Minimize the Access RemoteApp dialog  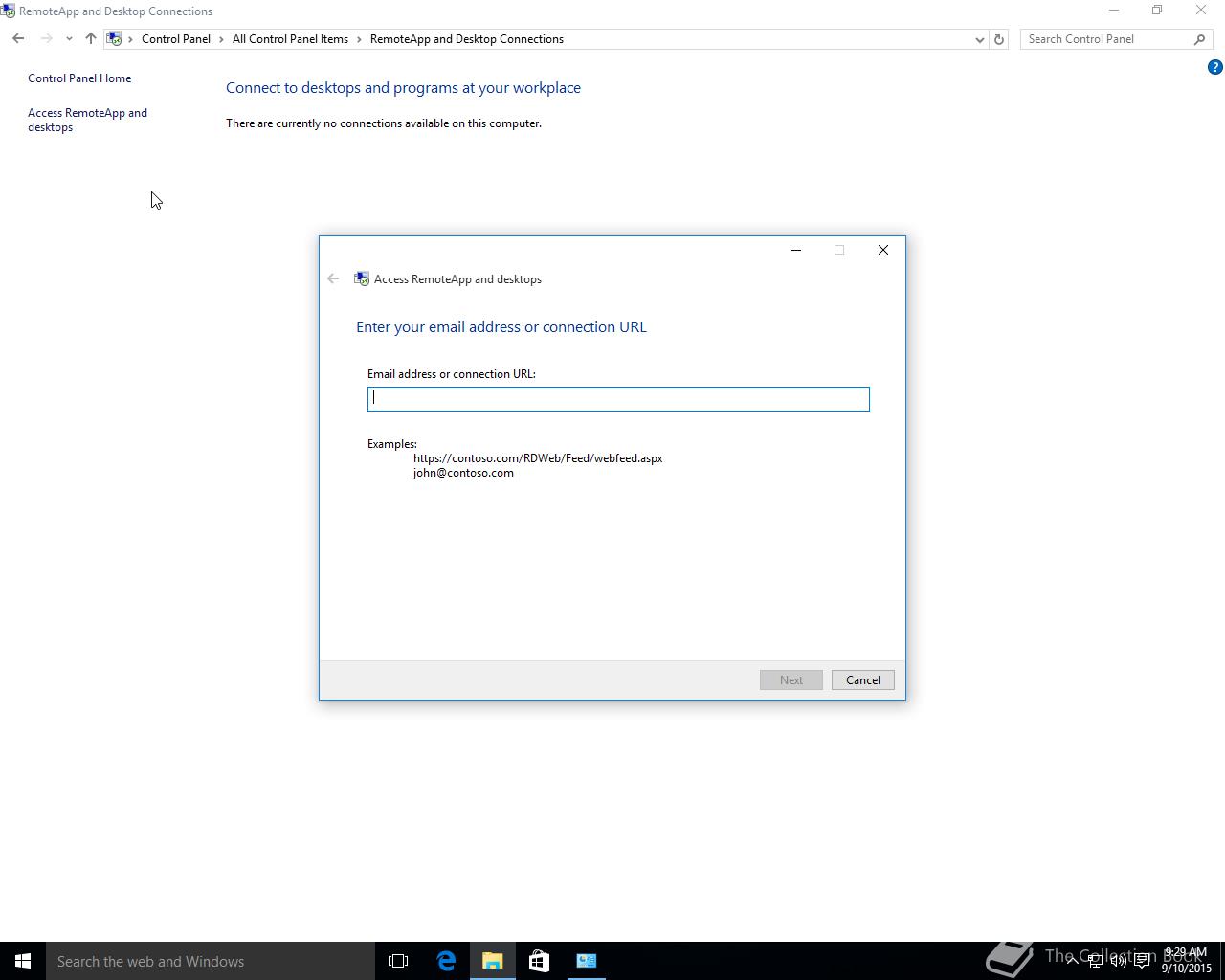pos(795,250)
